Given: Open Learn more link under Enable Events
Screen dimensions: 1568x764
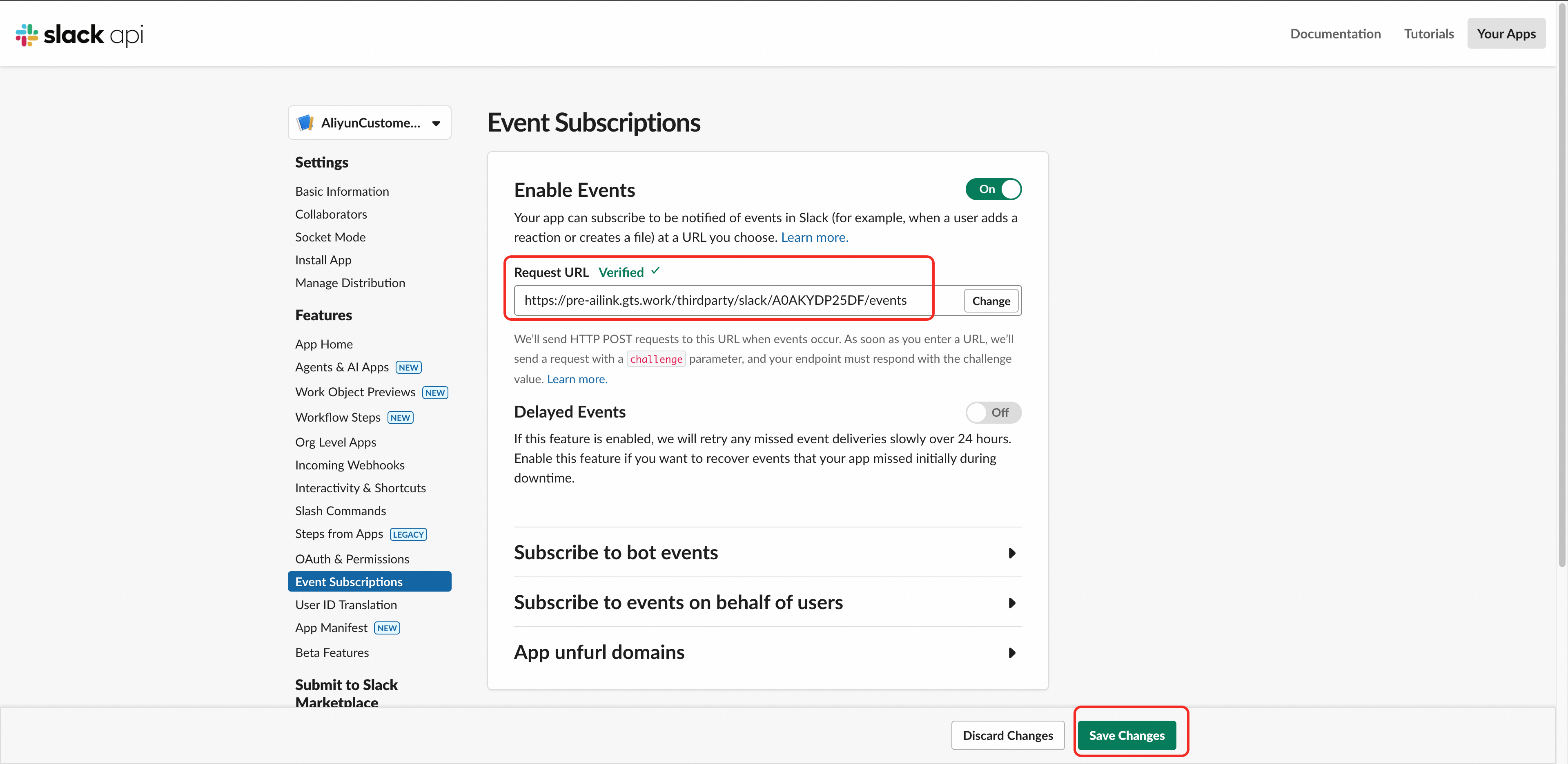Looking at the screenshot, I should (815, 238).
